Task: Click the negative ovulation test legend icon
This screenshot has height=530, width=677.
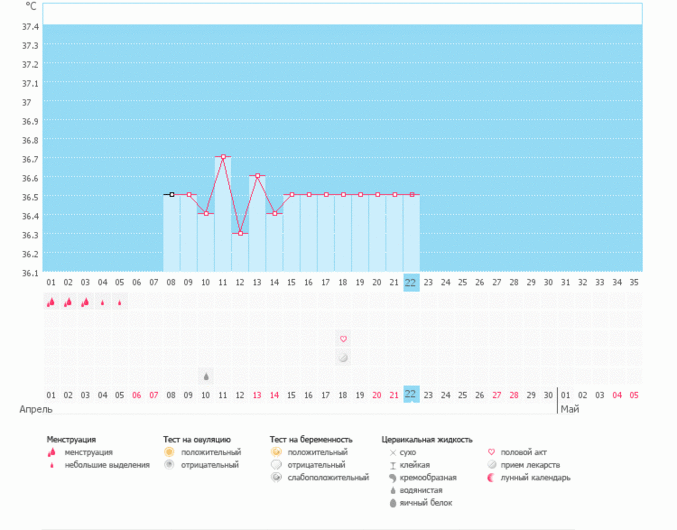Action: click(x=169, y=465)
